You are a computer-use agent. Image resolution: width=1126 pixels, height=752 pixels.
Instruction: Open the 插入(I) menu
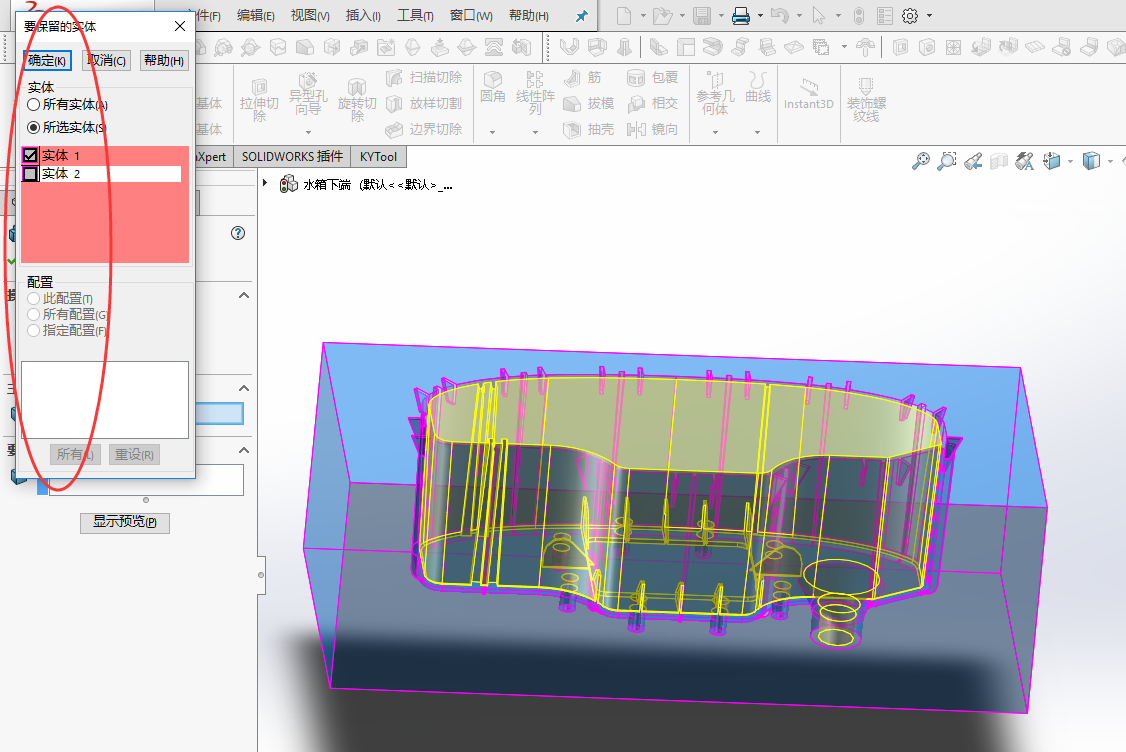pos(363,15)
